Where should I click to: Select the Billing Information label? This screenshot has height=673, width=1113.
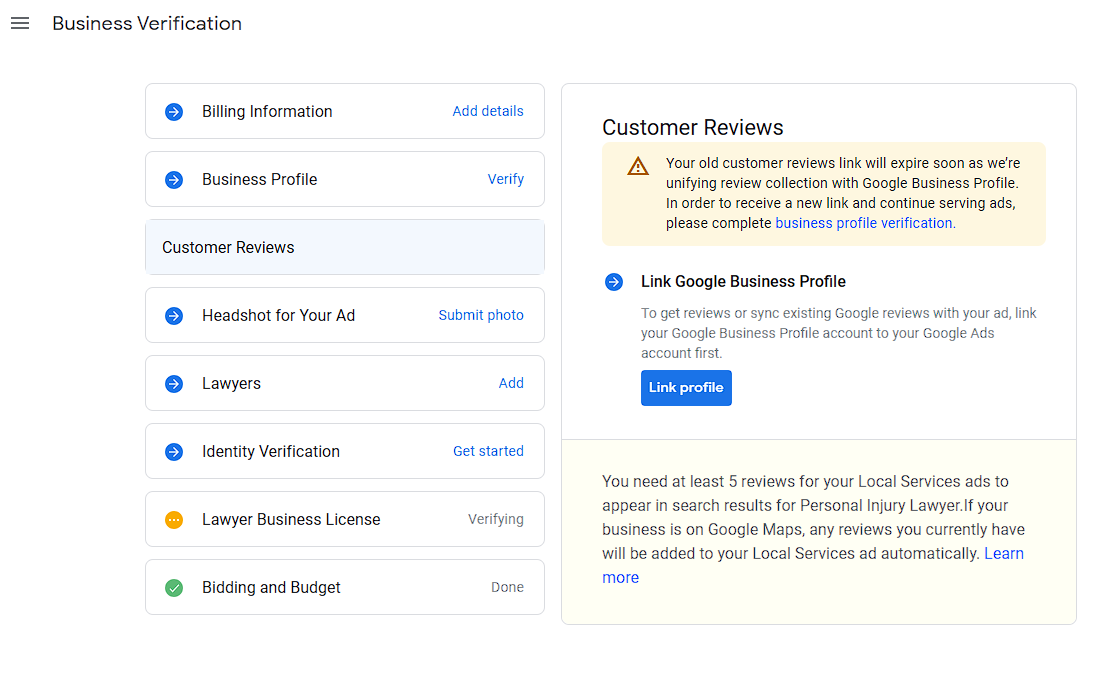(267, 111)
